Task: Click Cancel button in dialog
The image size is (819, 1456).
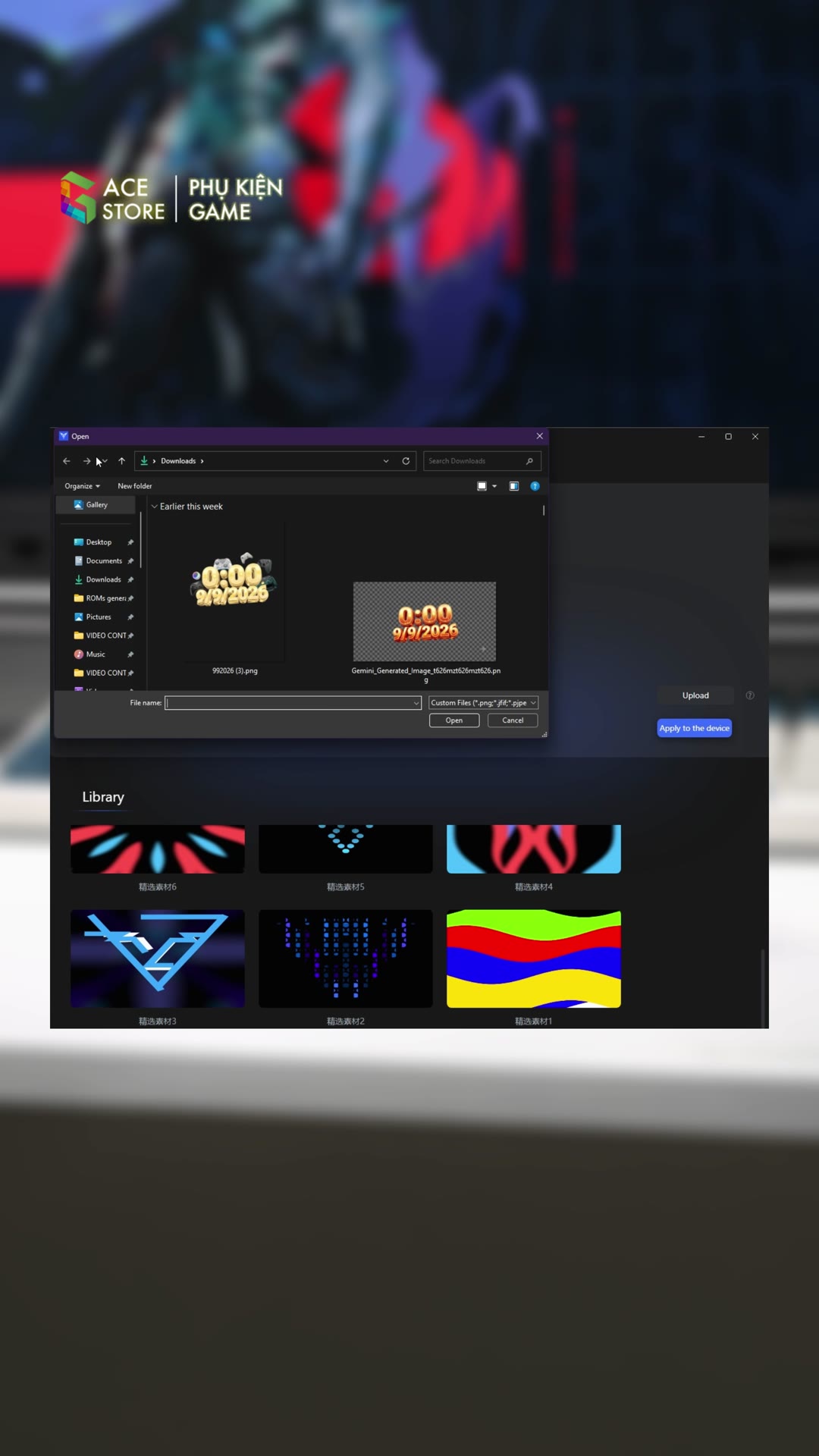Action: pyautogui.click(x=513, y=720)
